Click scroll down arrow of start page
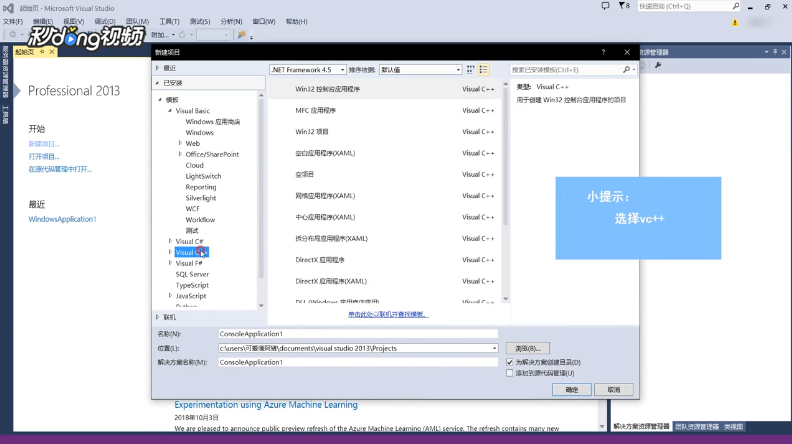 (602, 427)
